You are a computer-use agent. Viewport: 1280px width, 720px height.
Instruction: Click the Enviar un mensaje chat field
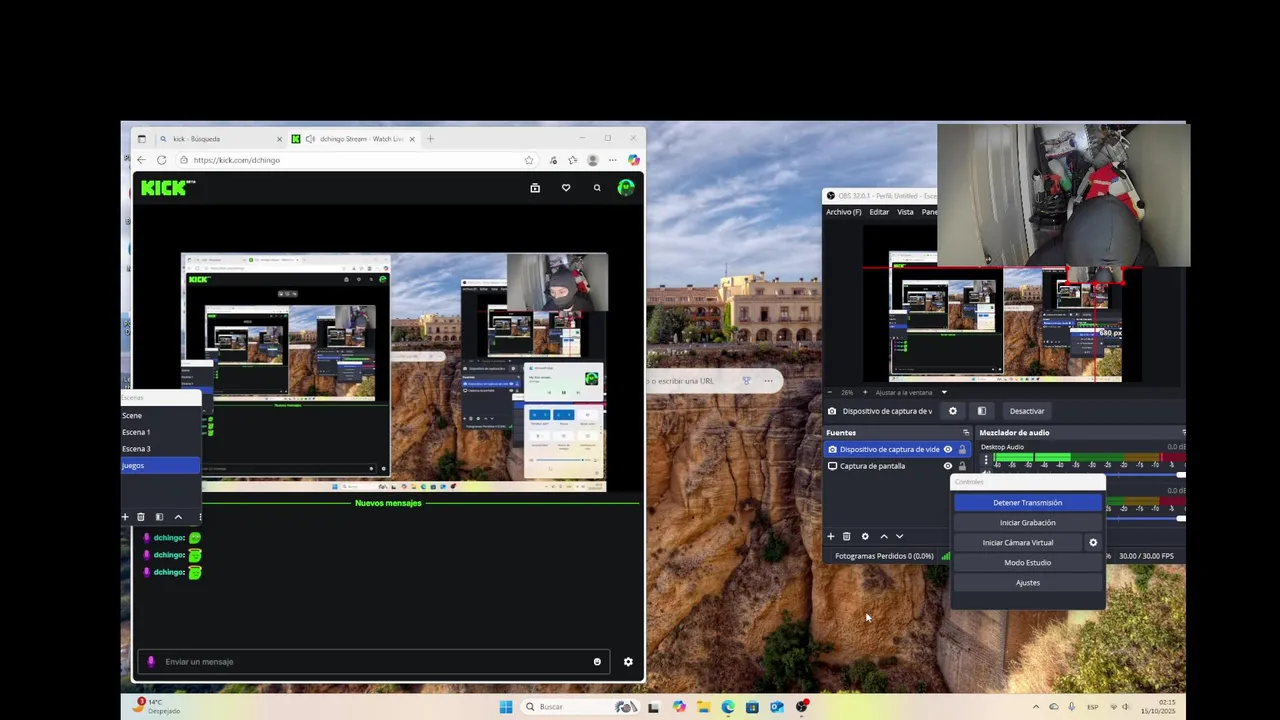[375, 662]
